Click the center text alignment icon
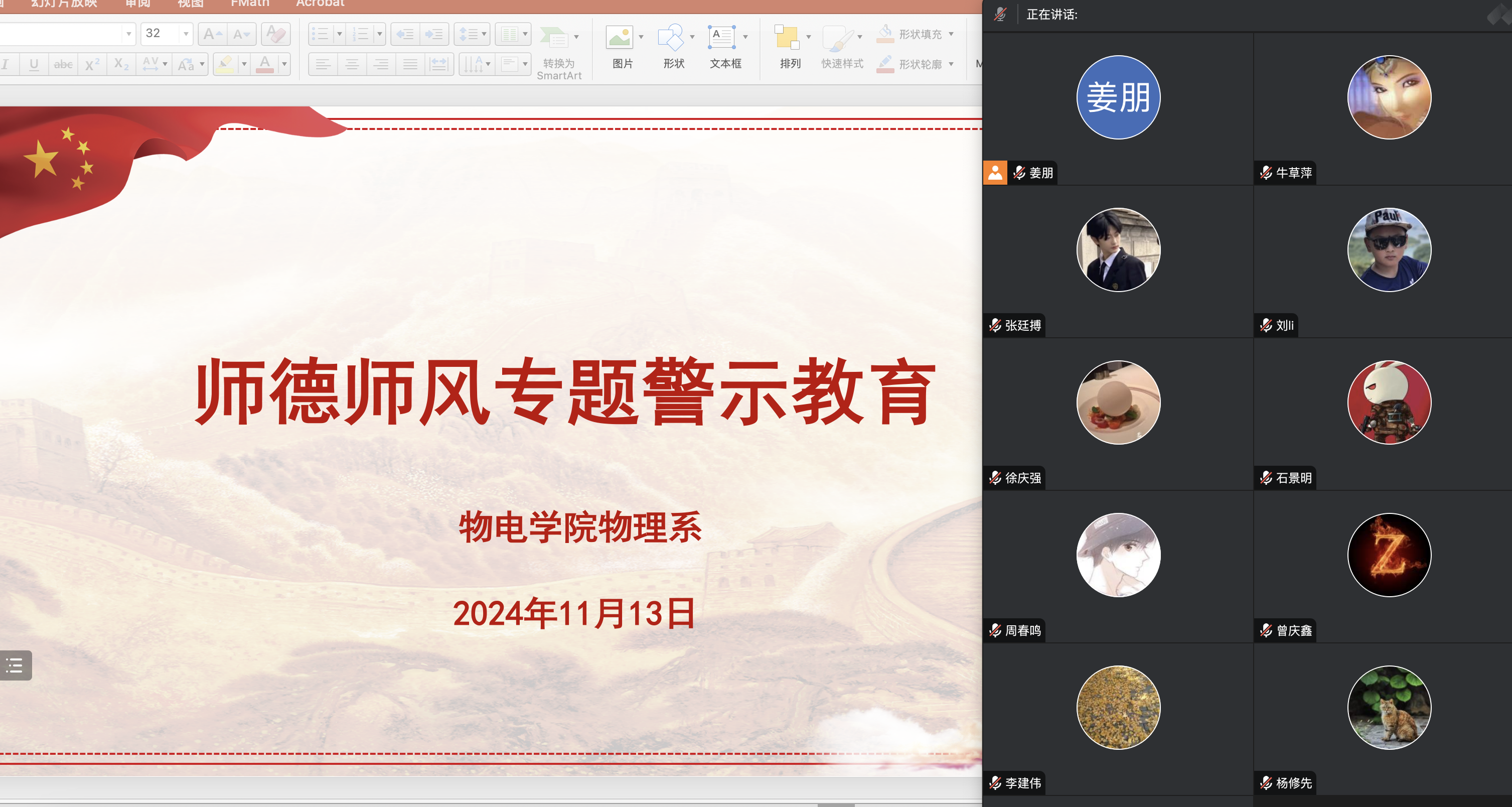 [x=352, y=64]
